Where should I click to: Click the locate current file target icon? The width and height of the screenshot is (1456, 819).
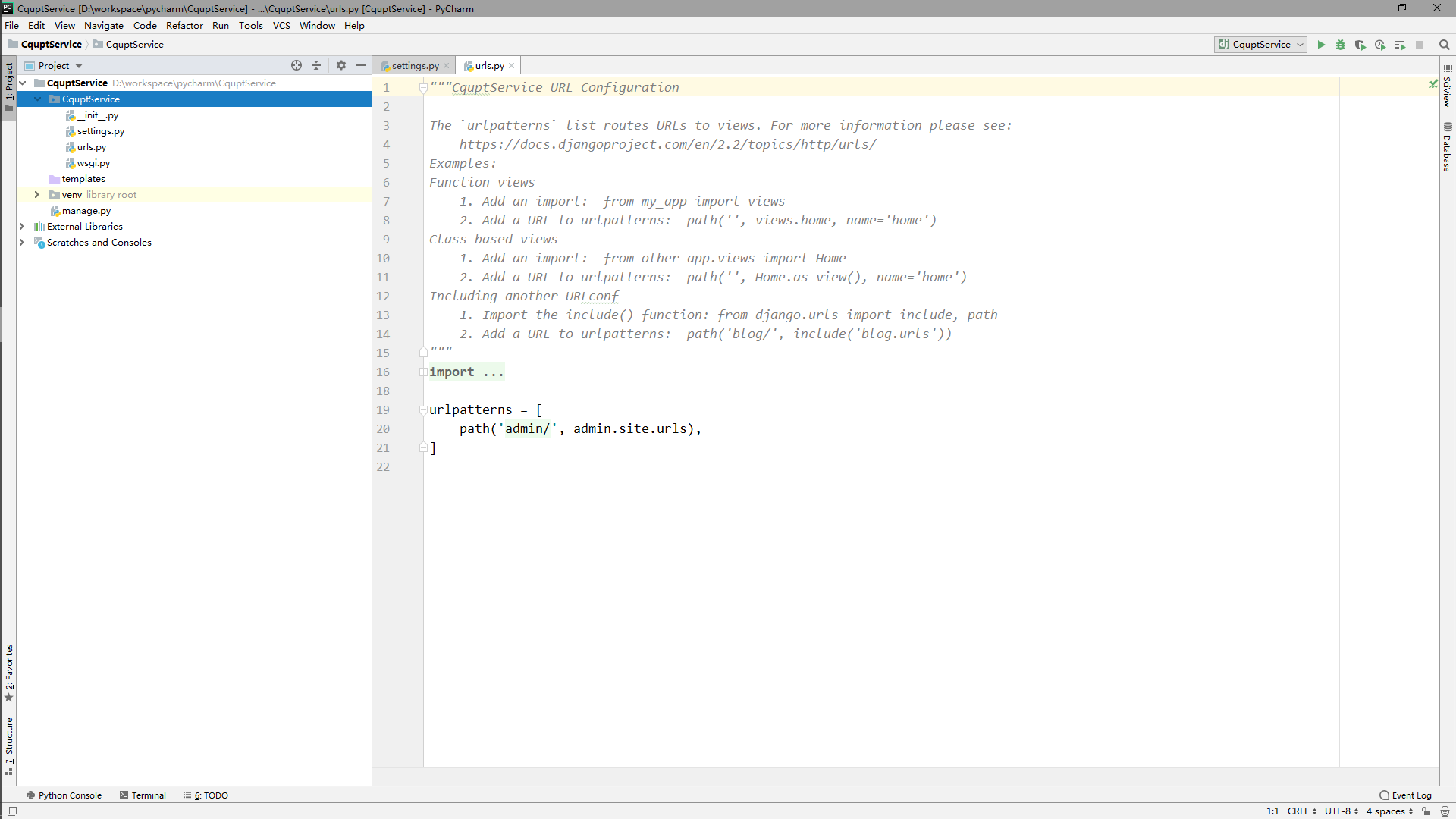[297, 66]
